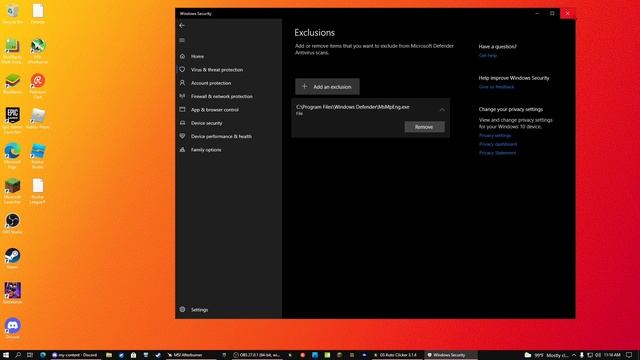Viewport: 640px width, 360px height.
Task: Open Windows Security Settings
Action: click(200, 310)
